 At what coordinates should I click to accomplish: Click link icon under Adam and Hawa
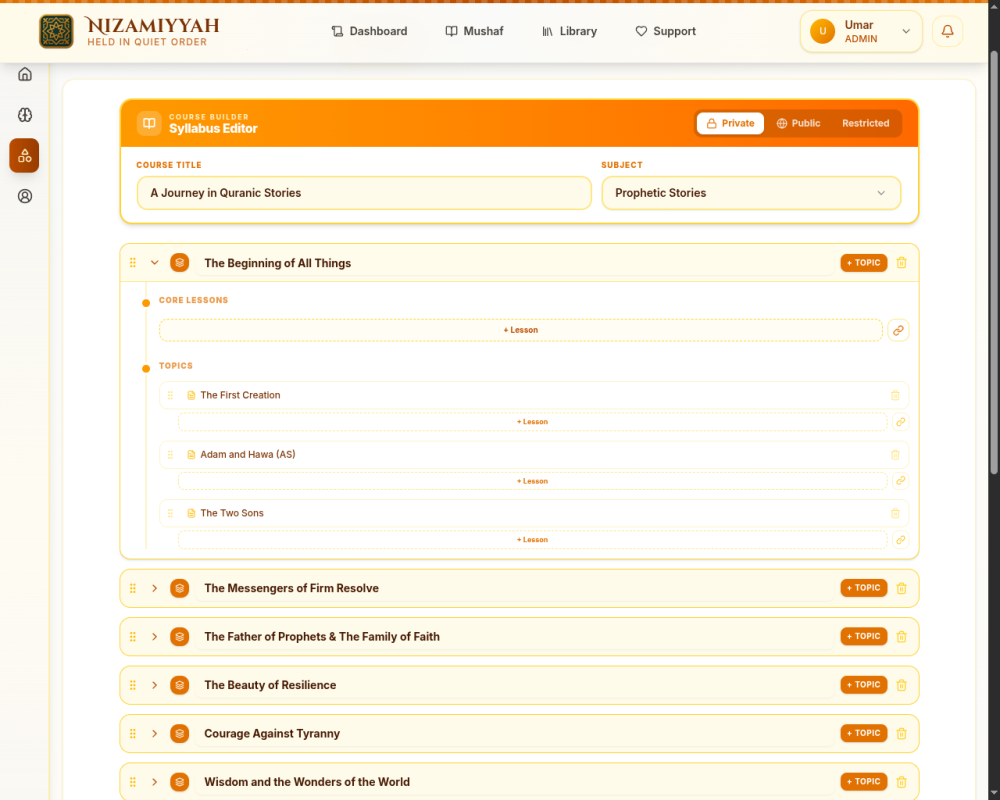tap(901, 481)
